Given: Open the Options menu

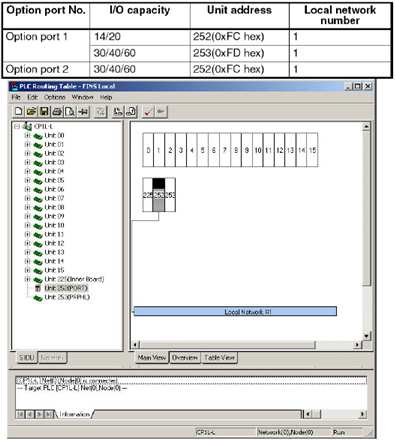Looking at the screenshot, I should [x=55, y=97].
